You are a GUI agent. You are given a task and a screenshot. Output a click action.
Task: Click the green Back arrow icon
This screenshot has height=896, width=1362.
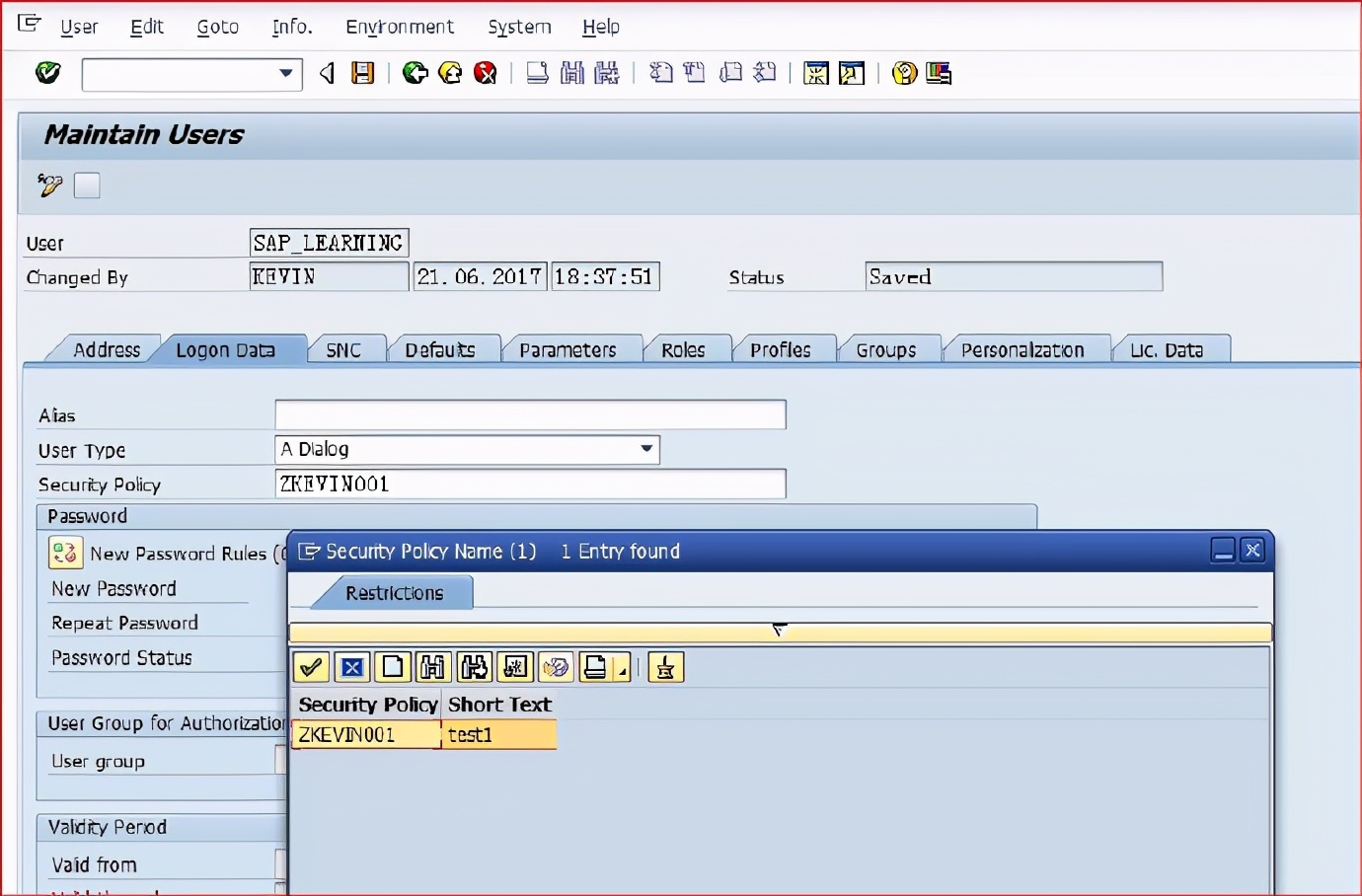coord(416,73)
